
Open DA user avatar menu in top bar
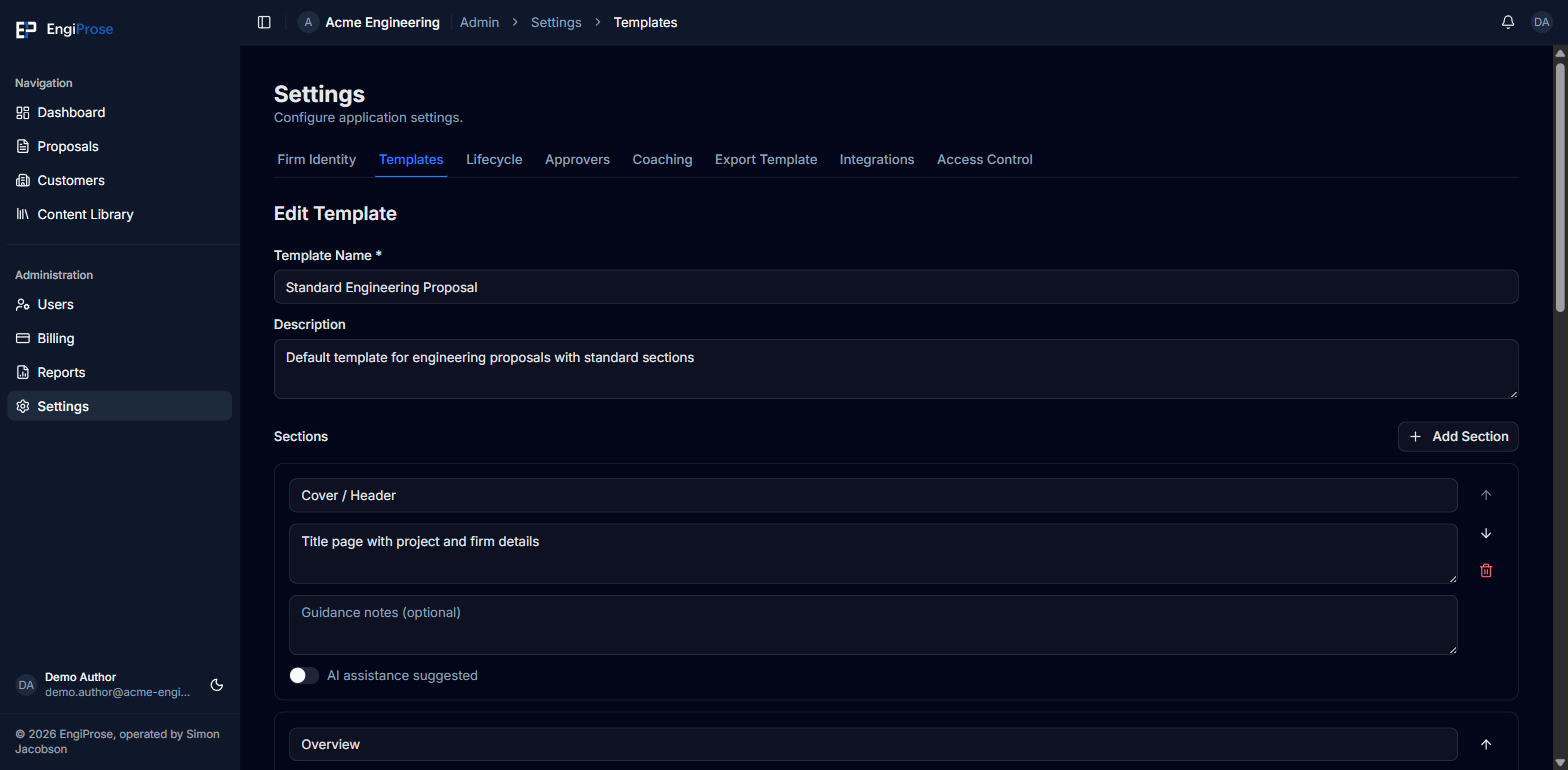1542,22
